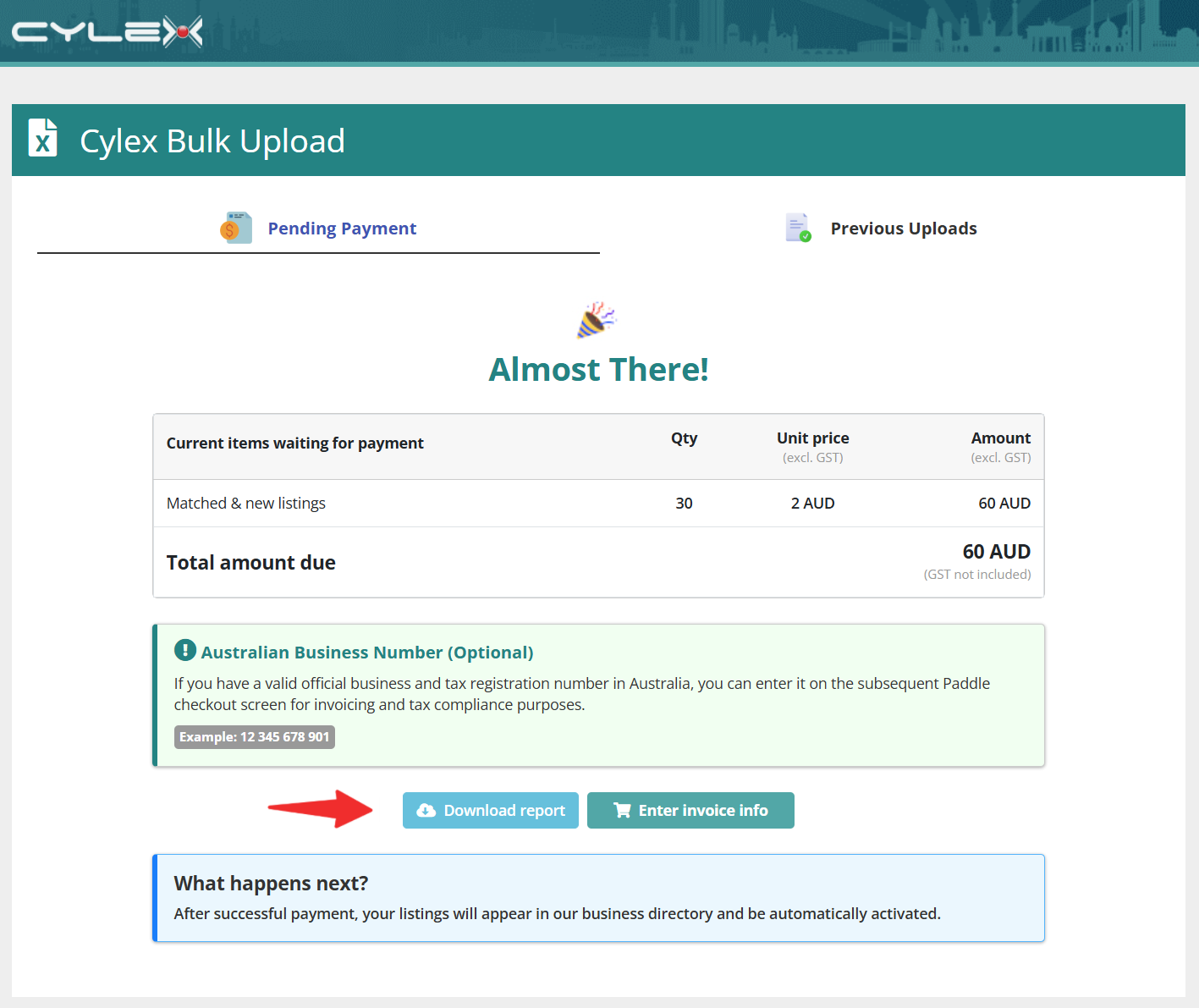Click the What happens next? heading

point(271,884)
